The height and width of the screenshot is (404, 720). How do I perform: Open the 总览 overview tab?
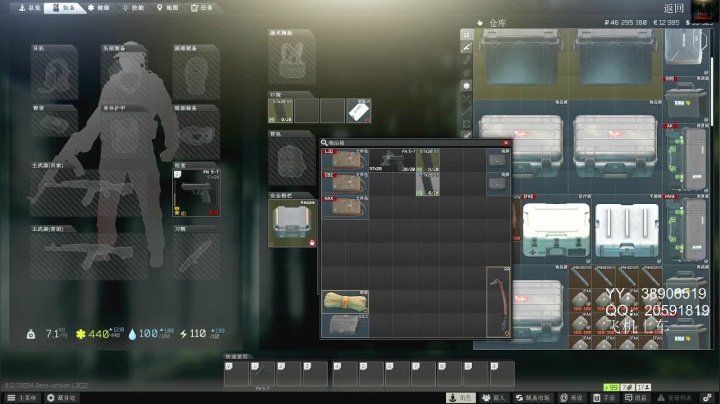point(29,8)
